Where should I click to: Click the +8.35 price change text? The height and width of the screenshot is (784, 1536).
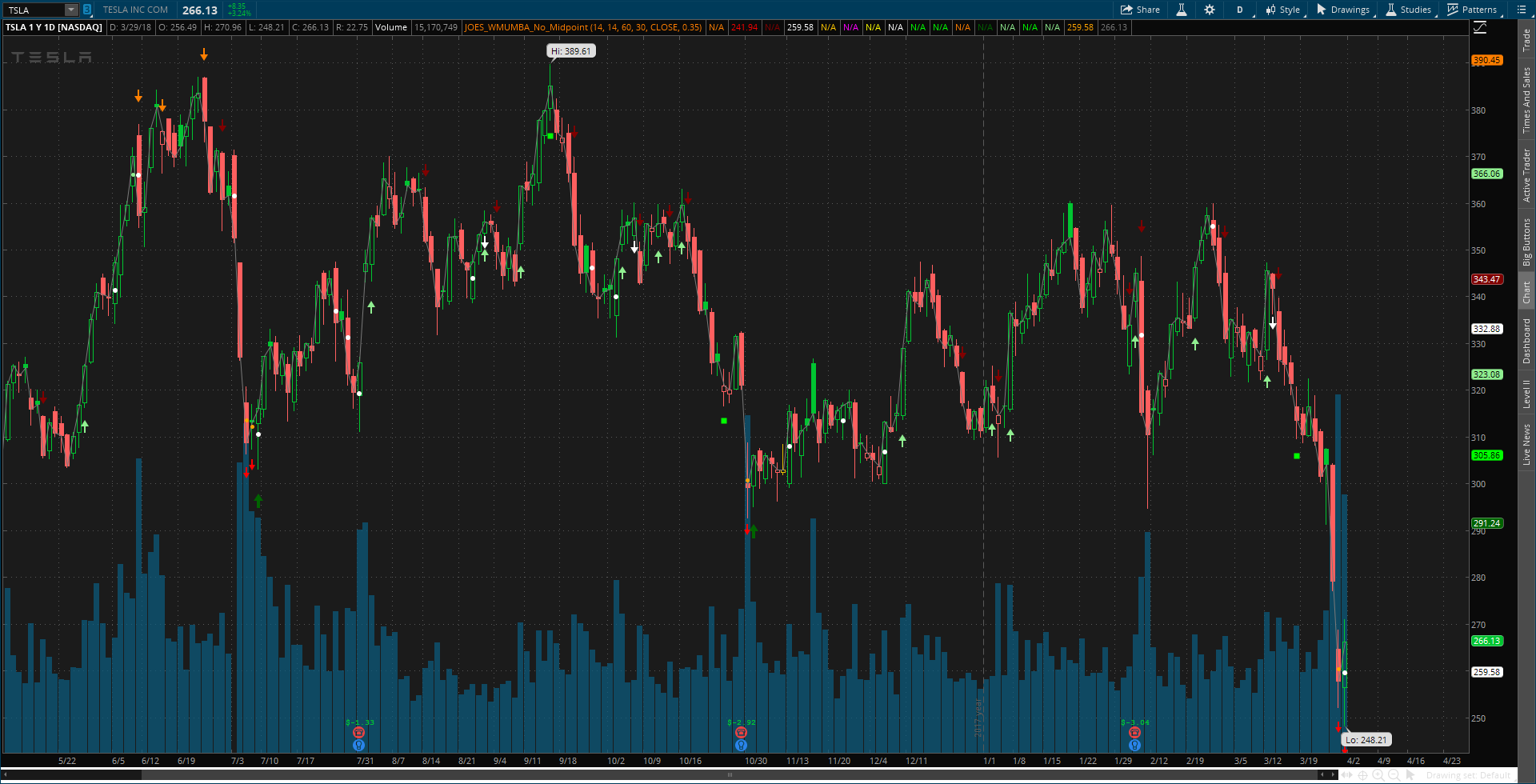click(237, 6)
